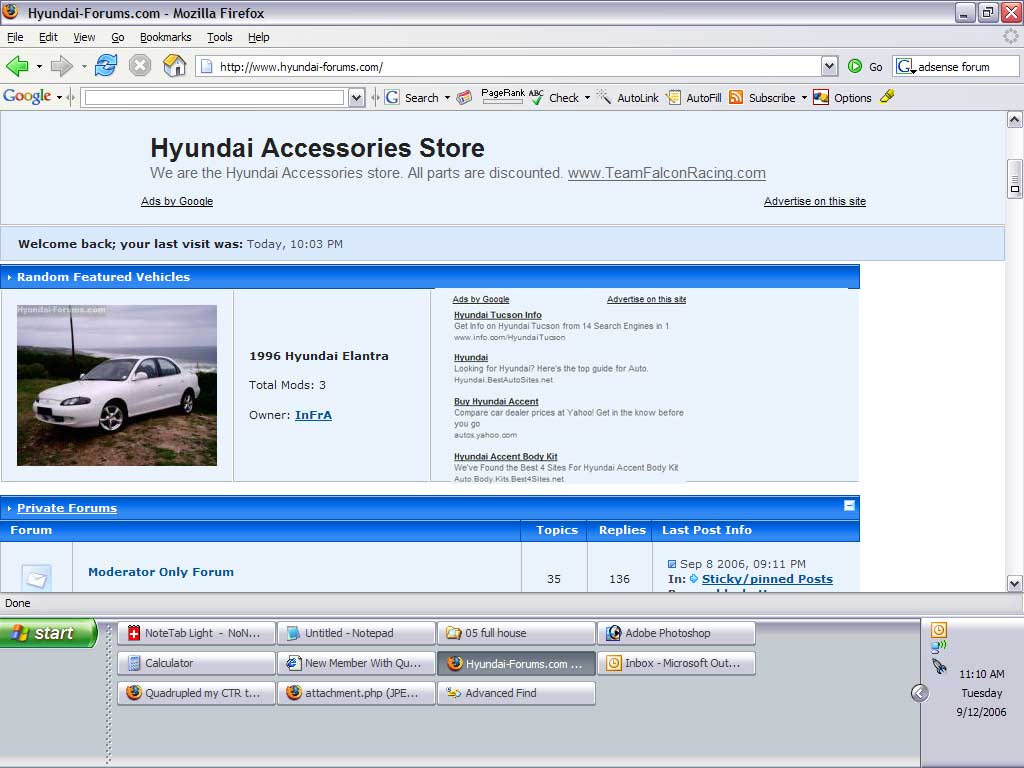The image size is (1024, 768).
Task: Open the Help menu
Action: tap(259, 37)
